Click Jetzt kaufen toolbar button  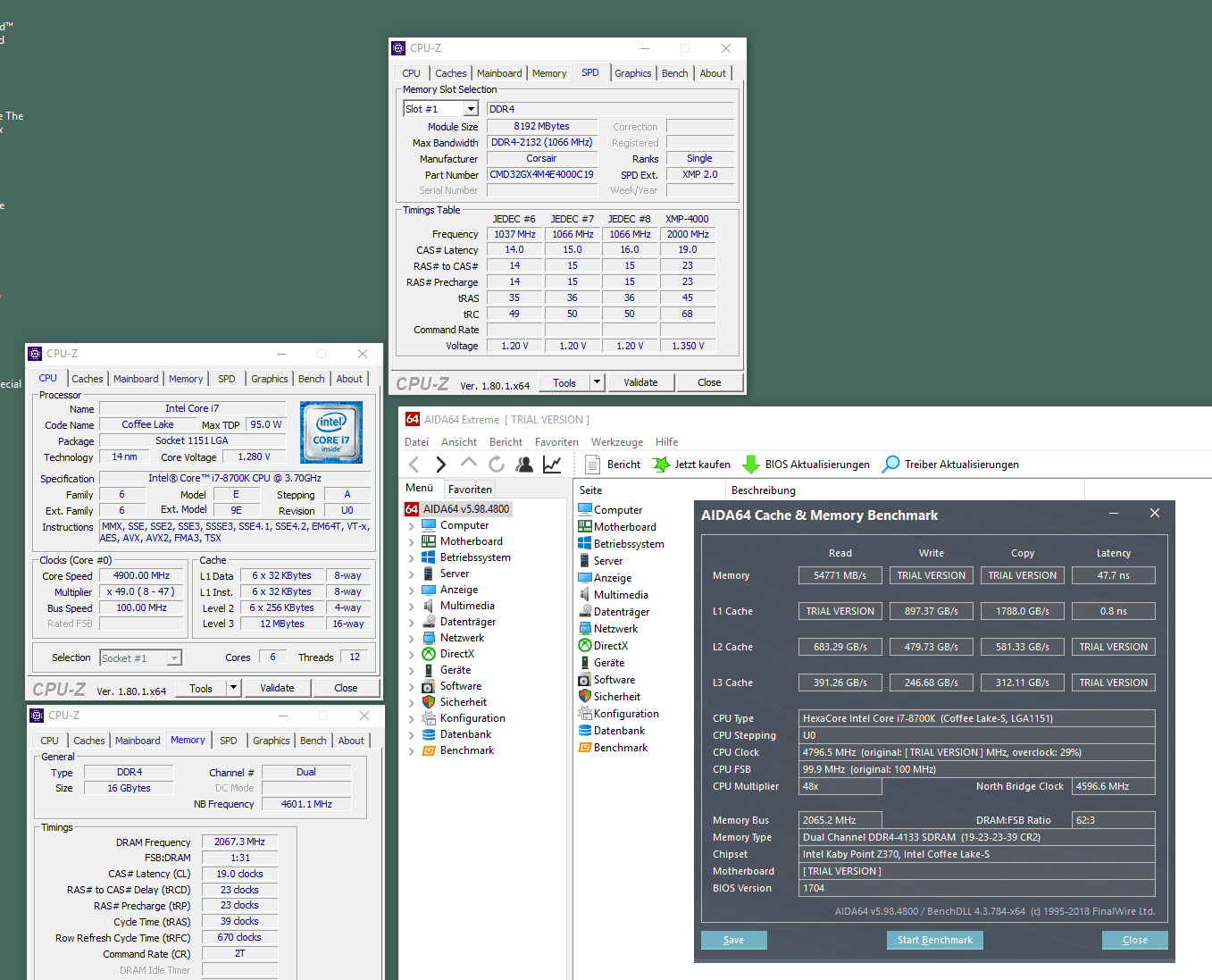pos(691,465)
